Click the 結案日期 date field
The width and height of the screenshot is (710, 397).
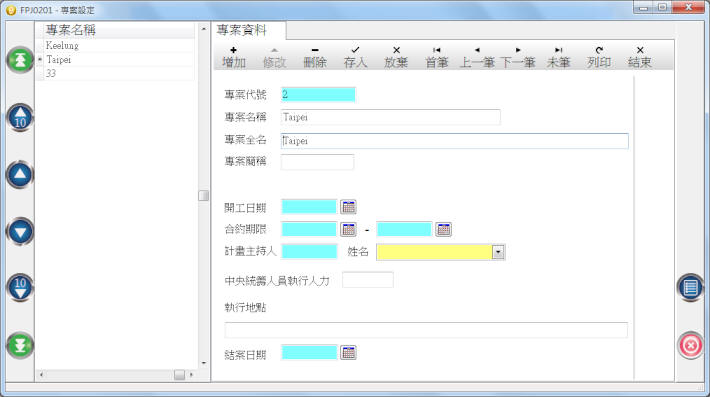[309, 353]
